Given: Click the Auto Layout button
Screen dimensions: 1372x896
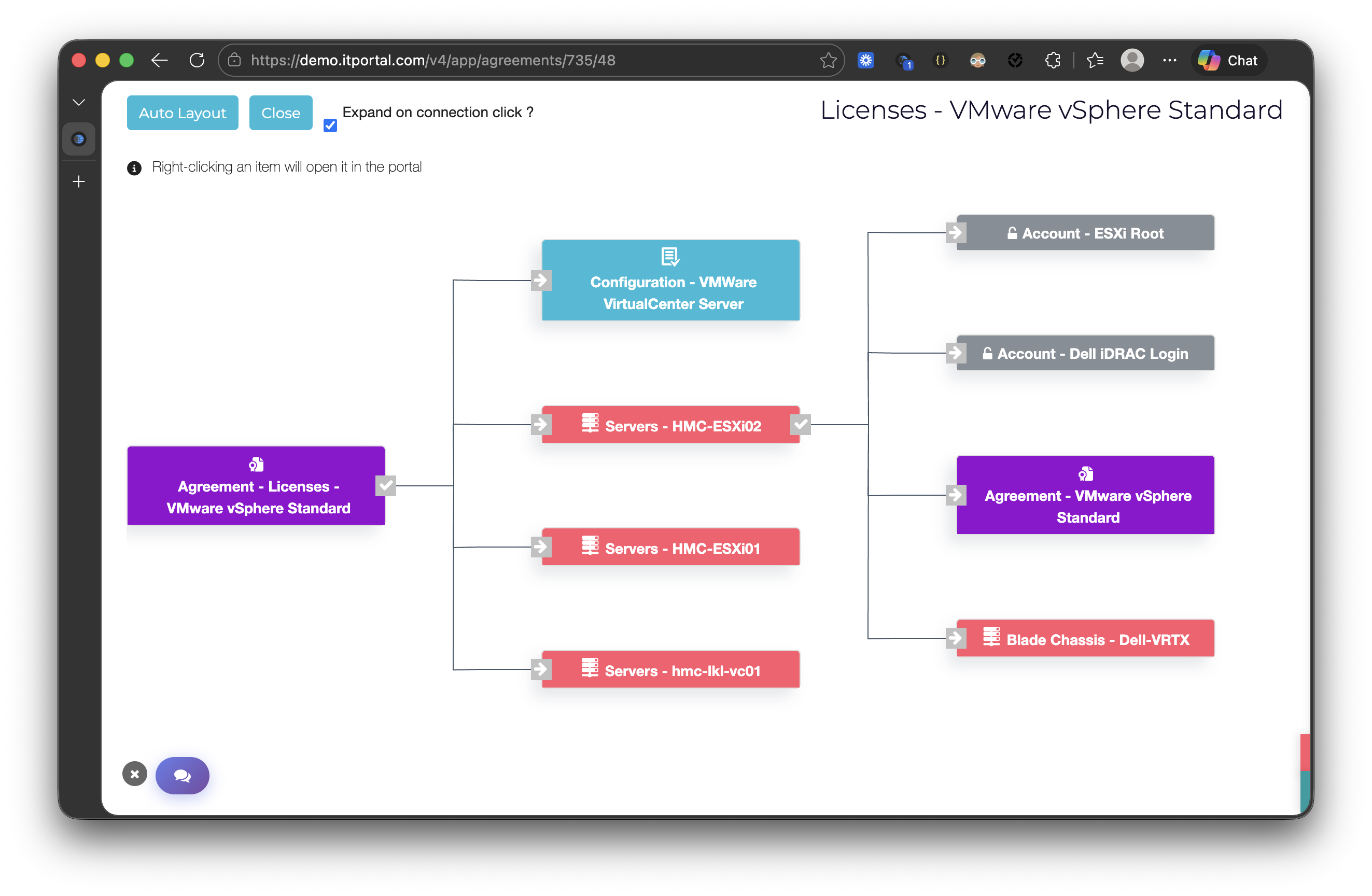Looking at the screenshot, I should pyautogui.click(x=182, y=113).
